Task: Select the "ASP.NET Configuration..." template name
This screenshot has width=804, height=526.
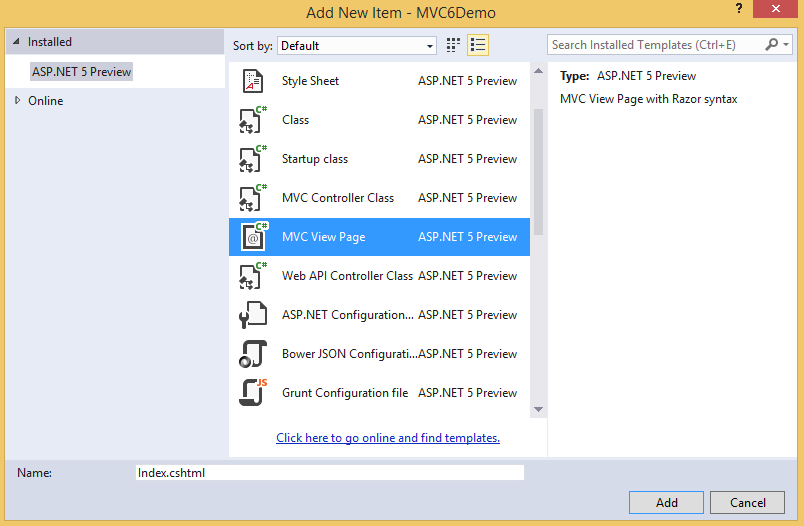Action: click(348, 315)
